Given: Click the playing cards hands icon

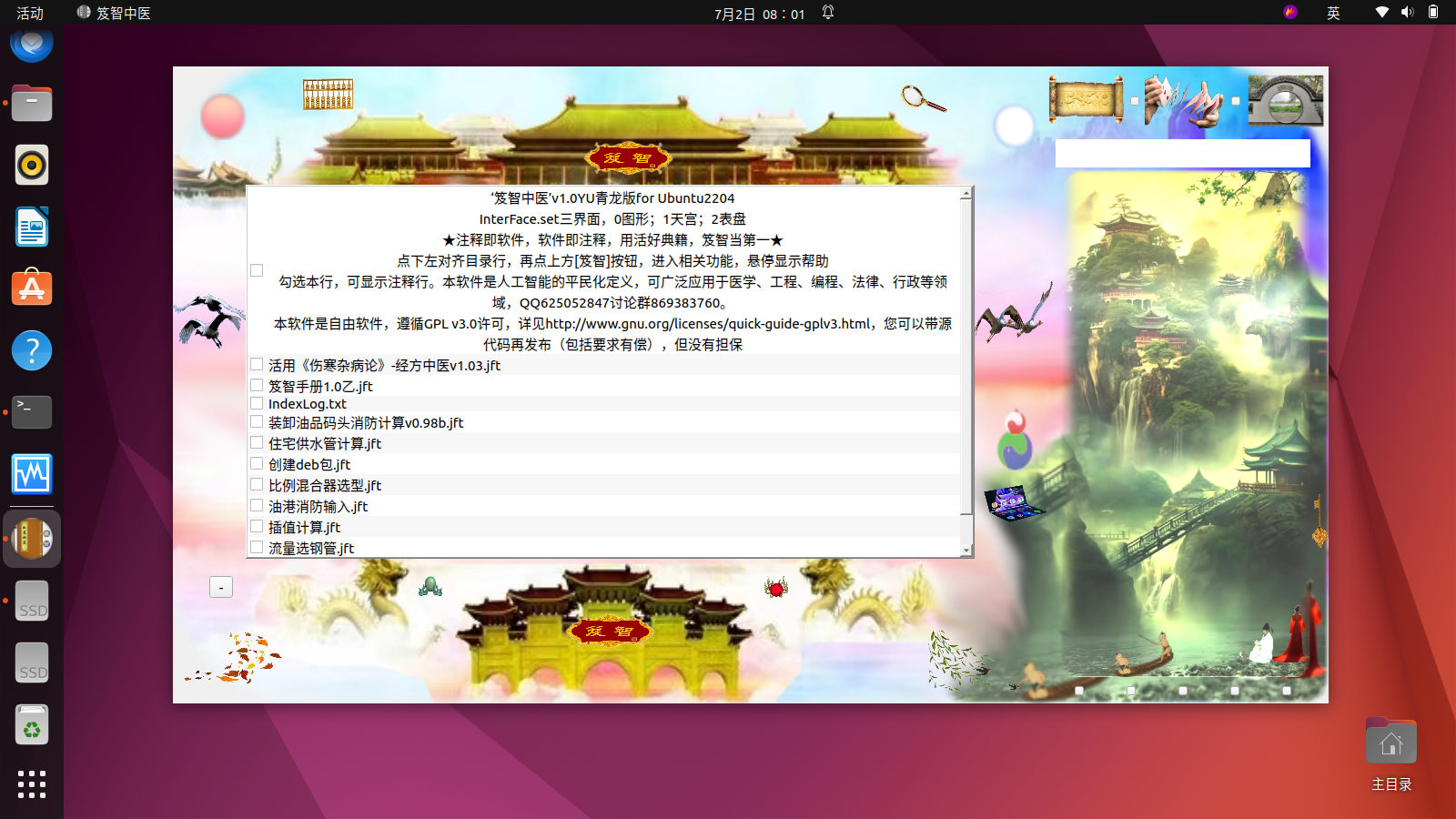Looking at the screenshot, I should 1184,101.
